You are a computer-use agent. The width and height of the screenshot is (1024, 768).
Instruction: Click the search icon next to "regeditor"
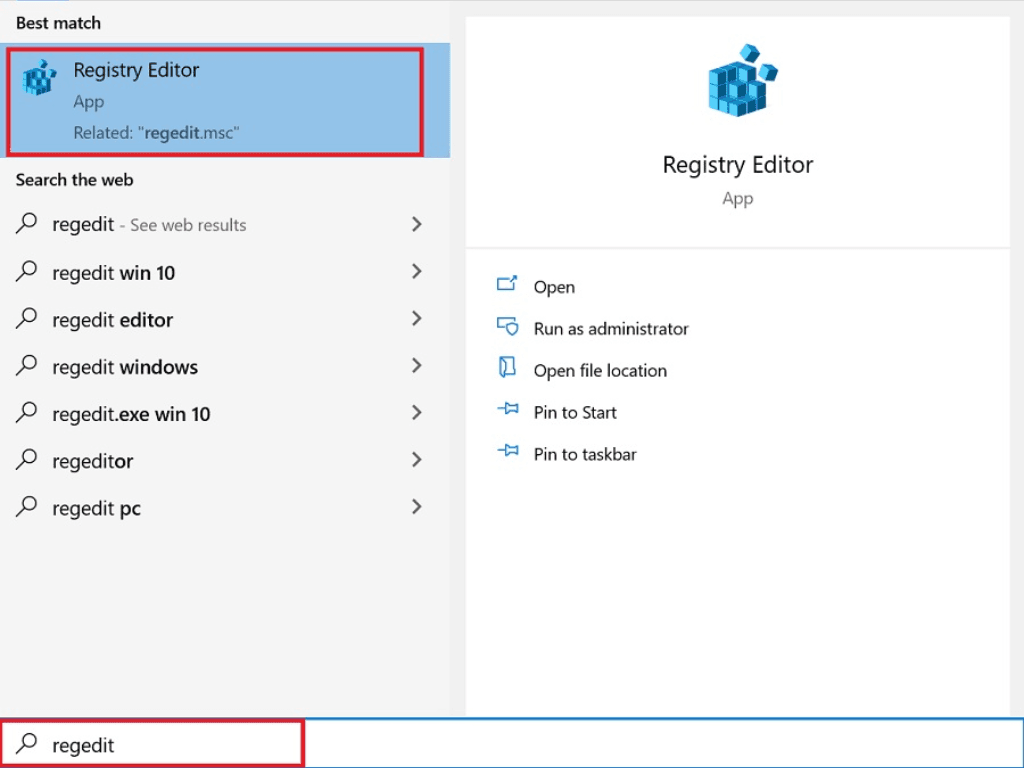[28, 460]
